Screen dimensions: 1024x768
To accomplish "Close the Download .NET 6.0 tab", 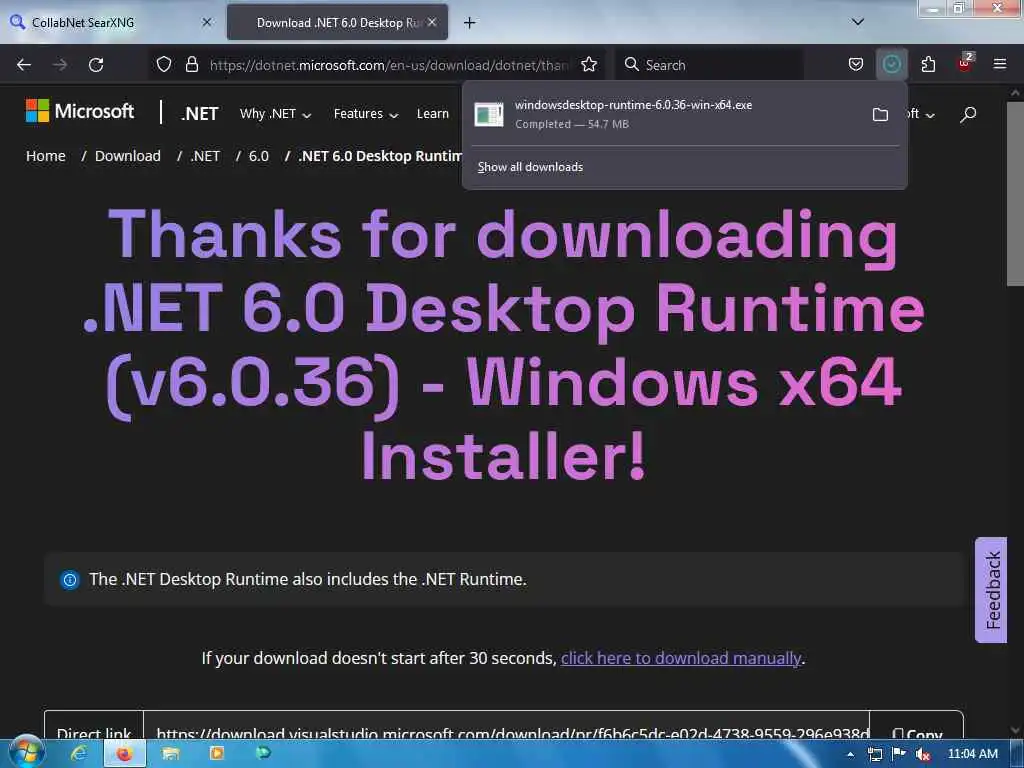I will click(x=432, y=22).
